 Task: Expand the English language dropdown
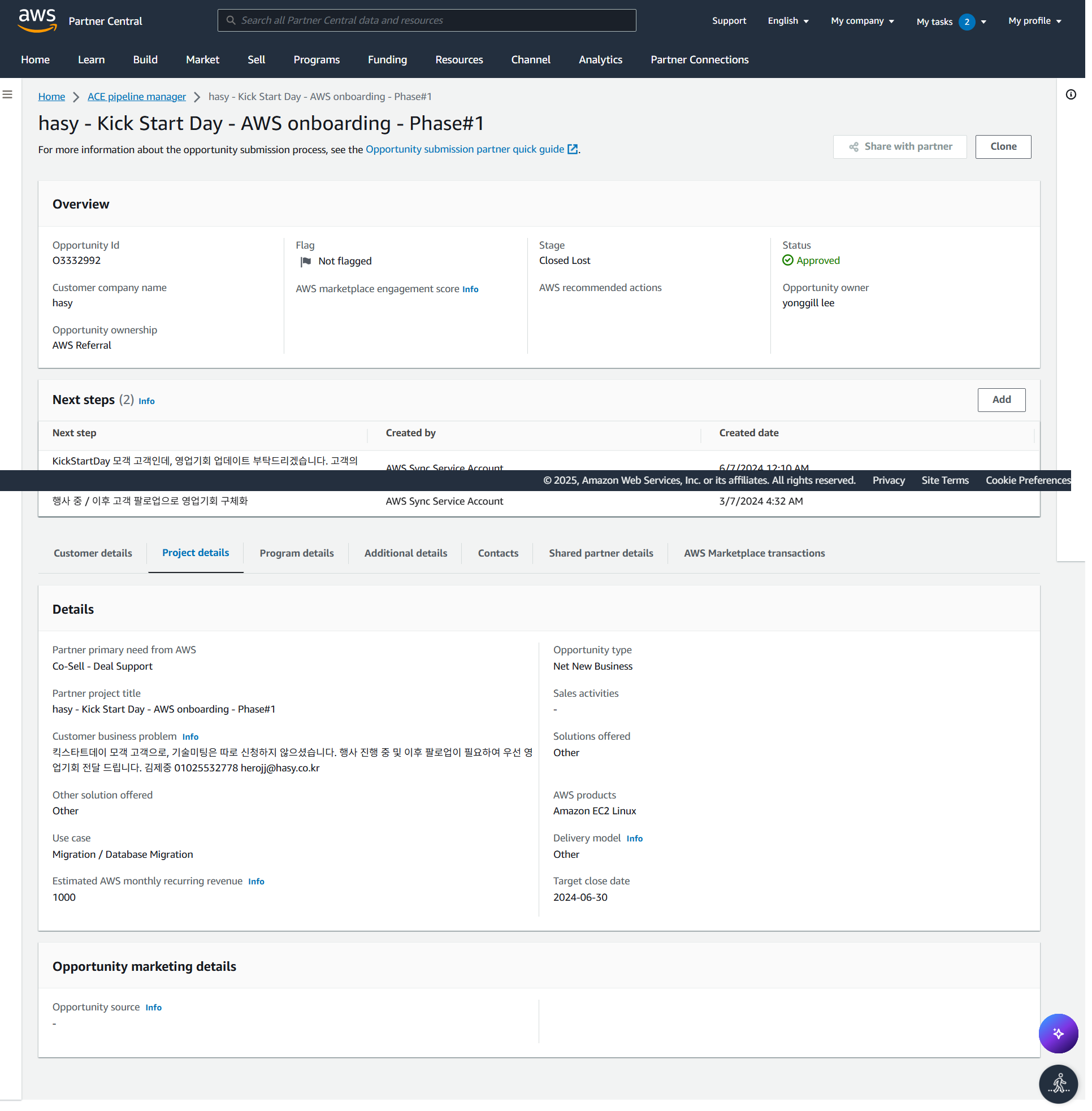point(788,21)
